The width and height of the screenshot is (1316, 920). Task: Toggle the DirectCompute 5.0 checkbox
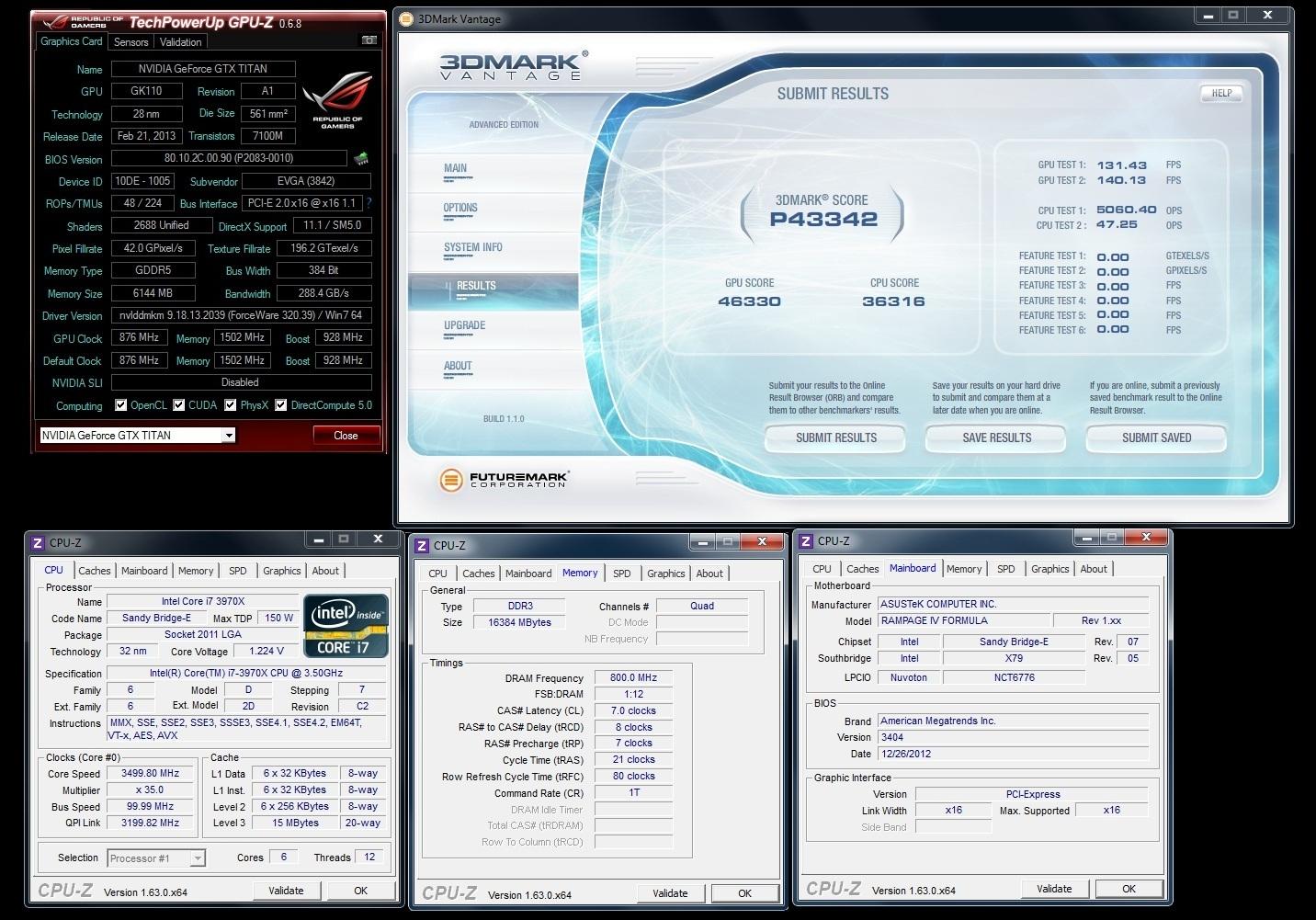[281, 405]
